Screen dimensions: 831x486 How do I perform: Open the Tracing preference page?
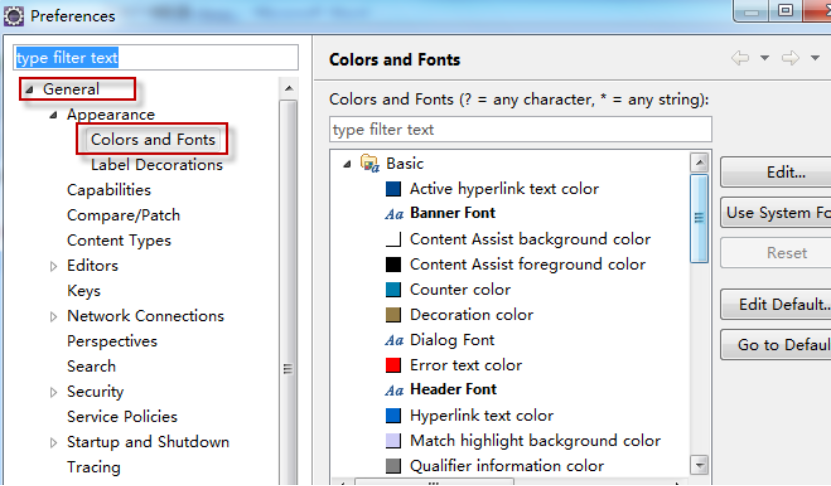[x=93, y=467]
